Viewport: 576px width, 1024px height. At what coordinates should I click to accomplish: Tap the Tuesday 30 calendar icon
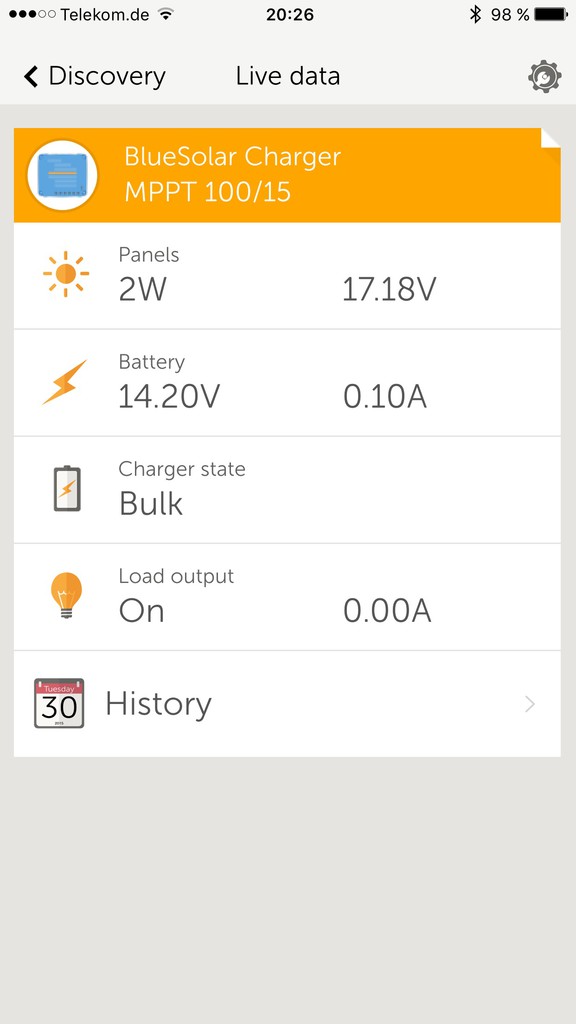tap(59, 703)
